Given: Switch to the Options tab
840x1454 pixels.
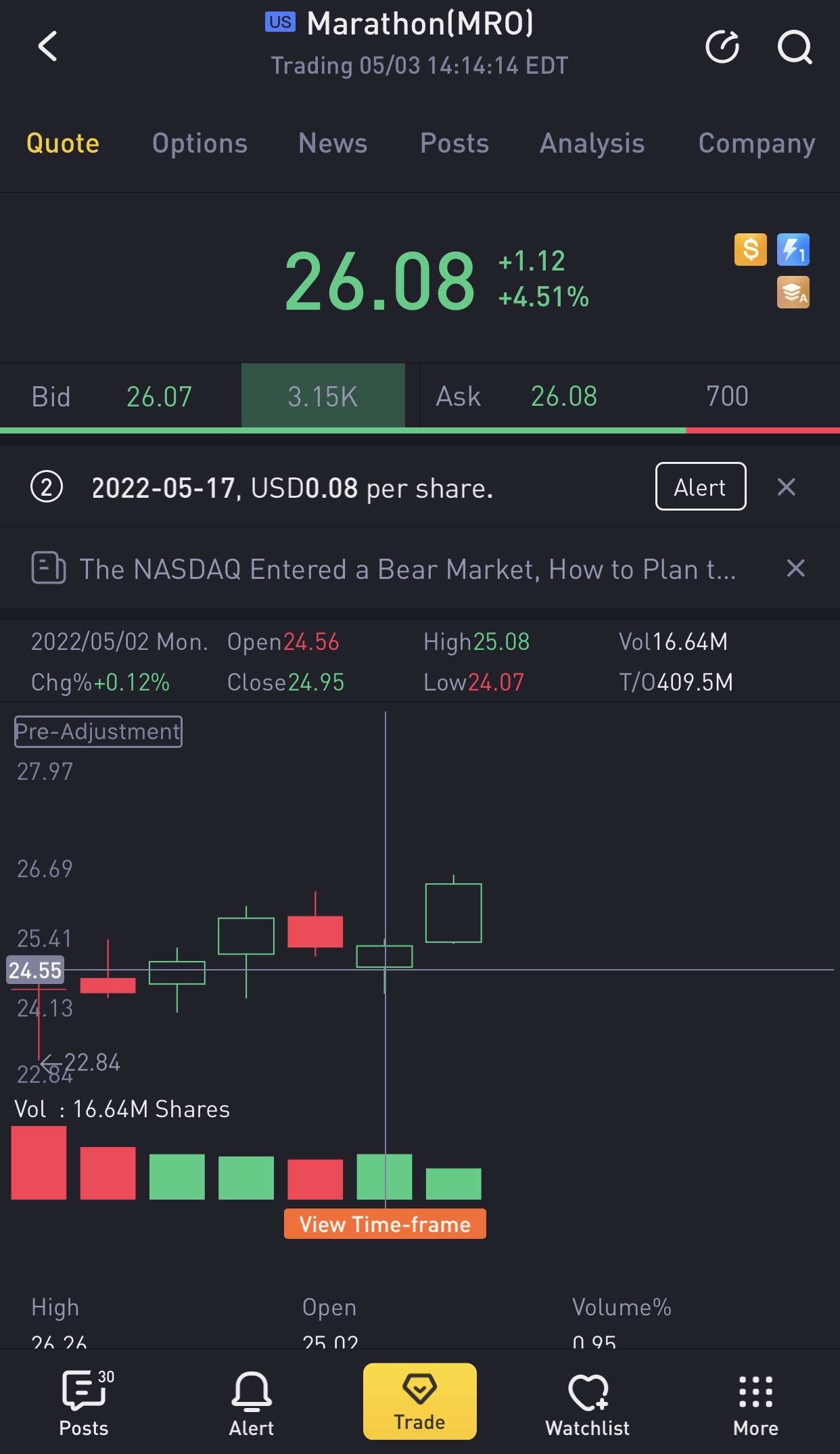Looking at the screenshot, I should click(200, 143).
